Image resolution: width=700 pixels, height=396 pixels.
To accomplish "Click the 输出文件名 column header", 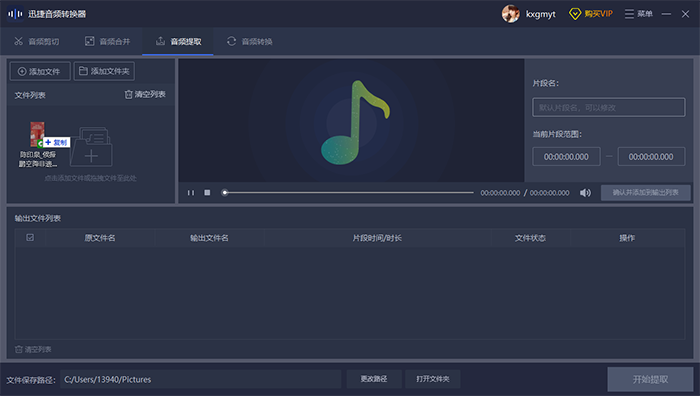I will (209, 238).
